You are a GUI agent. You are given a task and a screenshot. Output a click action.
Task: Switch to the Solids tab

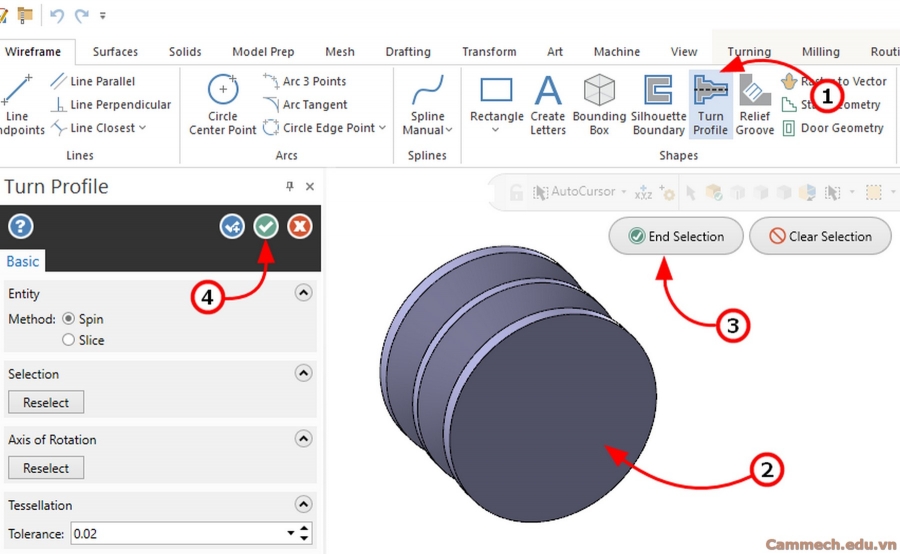[185, 52]
